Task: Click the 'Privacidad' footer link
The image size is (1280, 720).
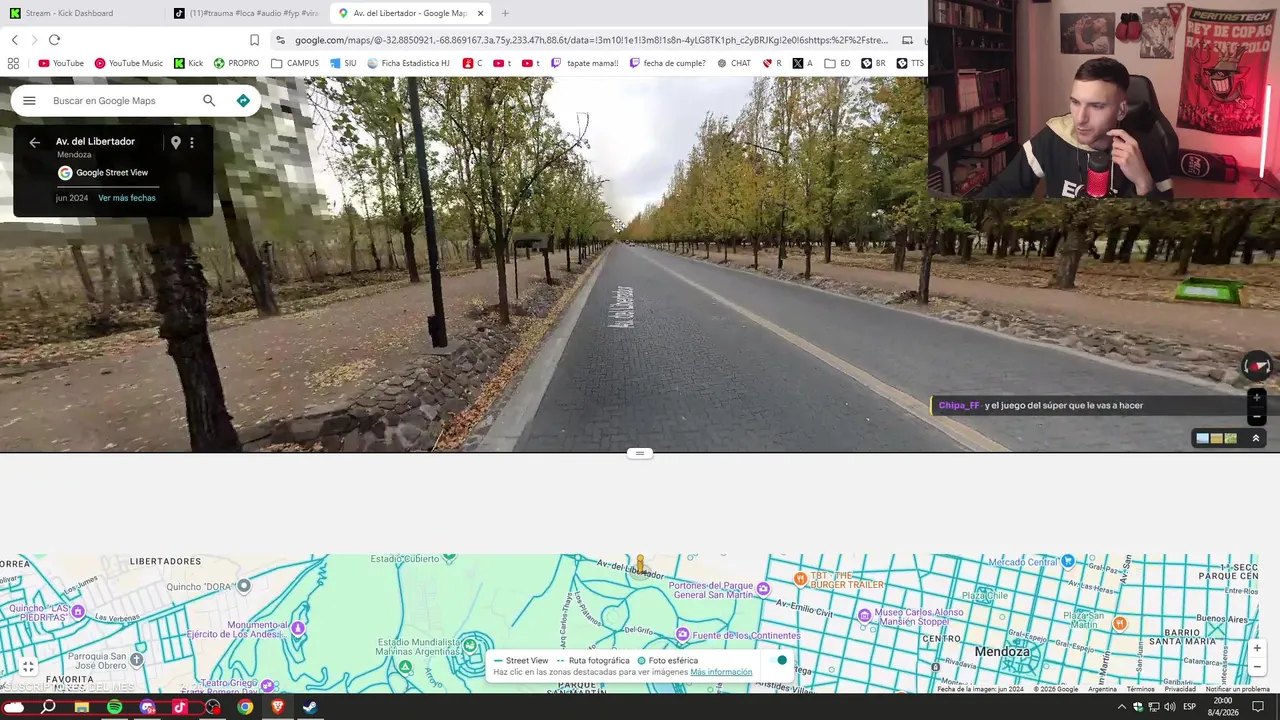Action: (x=1180, y=689)
